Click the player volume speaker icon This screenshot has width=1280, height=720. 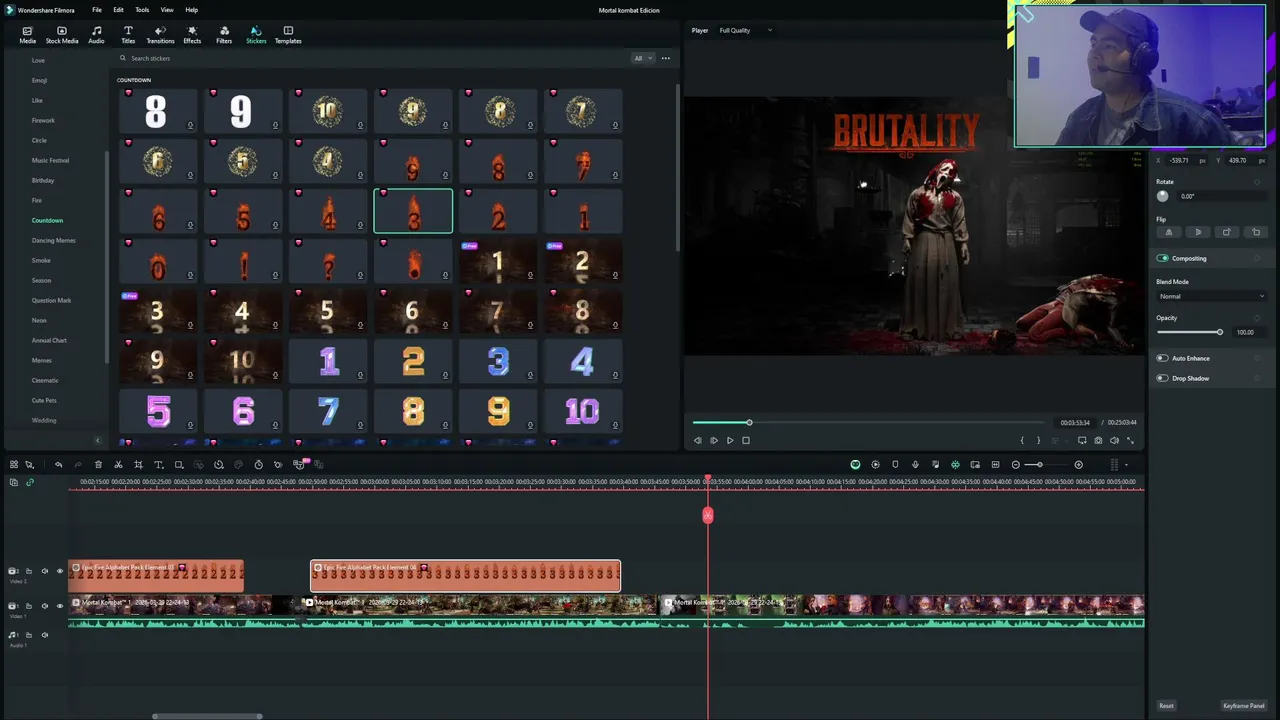(1114, 440)
